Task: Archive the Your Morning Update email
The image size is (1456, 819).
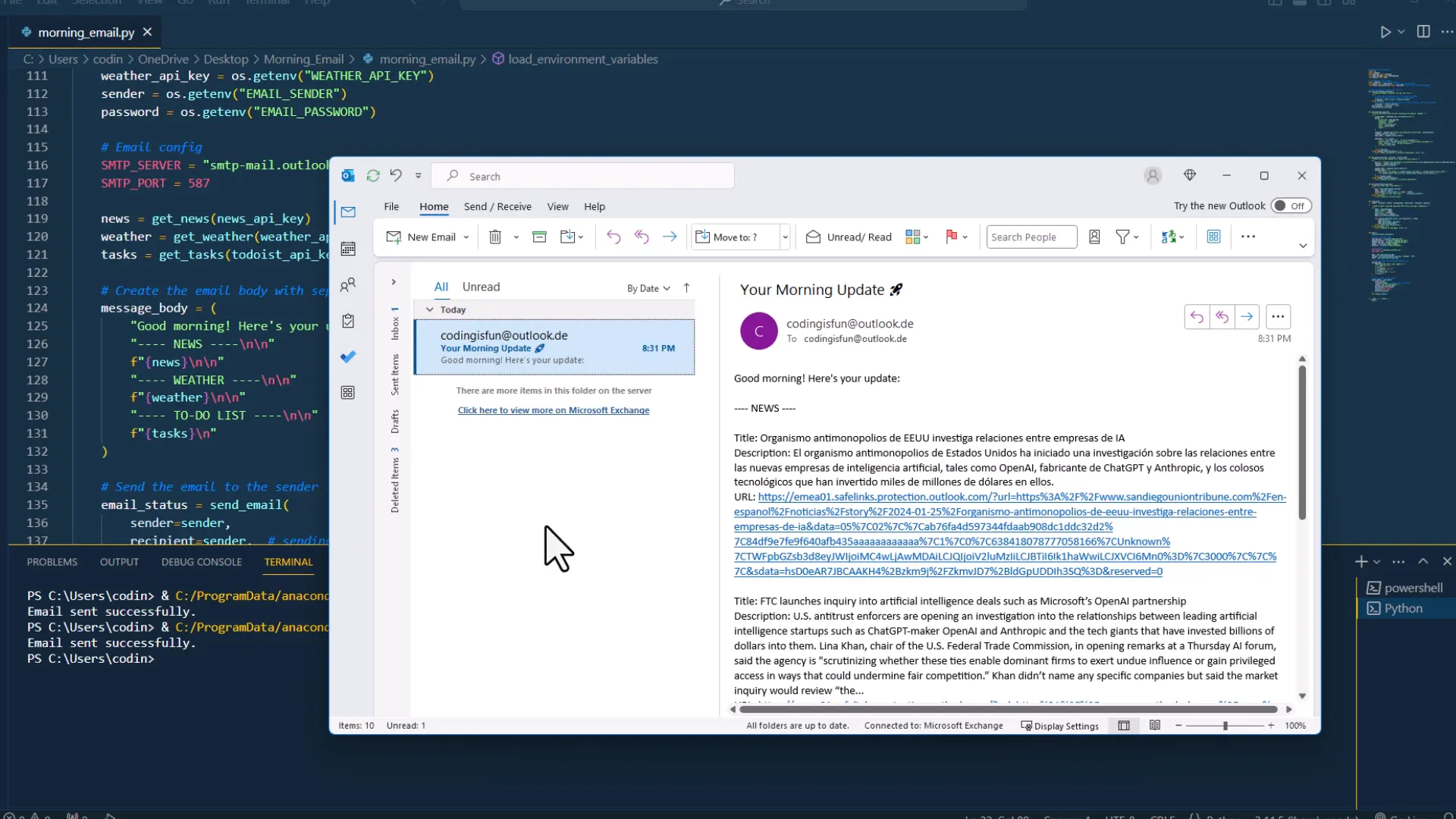Action: [x=540, y=237]
